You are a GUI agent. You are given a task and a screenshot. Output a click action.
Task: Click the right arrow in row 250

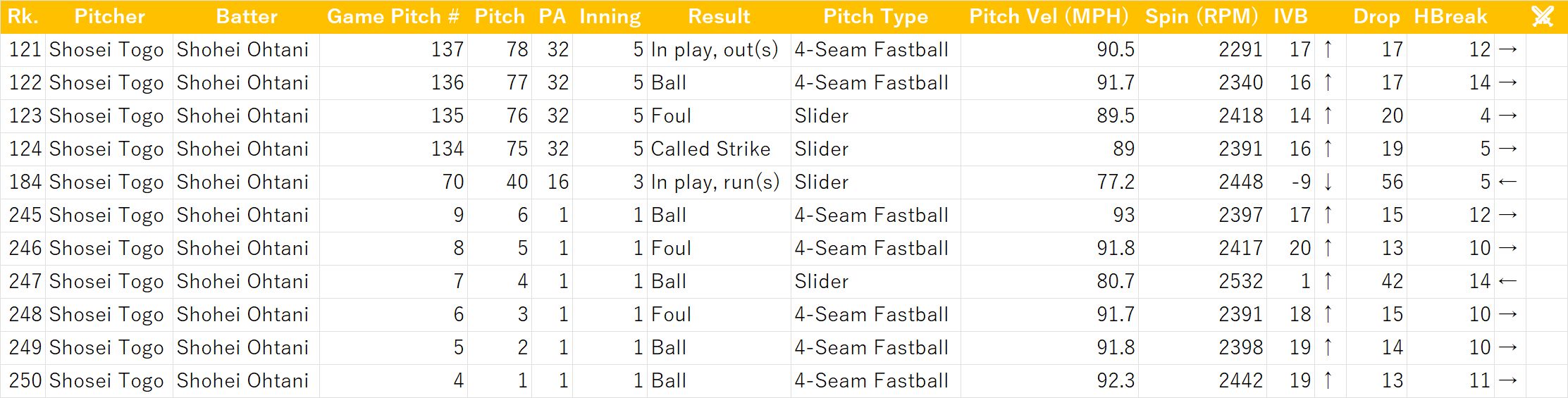pyautogui.click(x=1507, y=380)
